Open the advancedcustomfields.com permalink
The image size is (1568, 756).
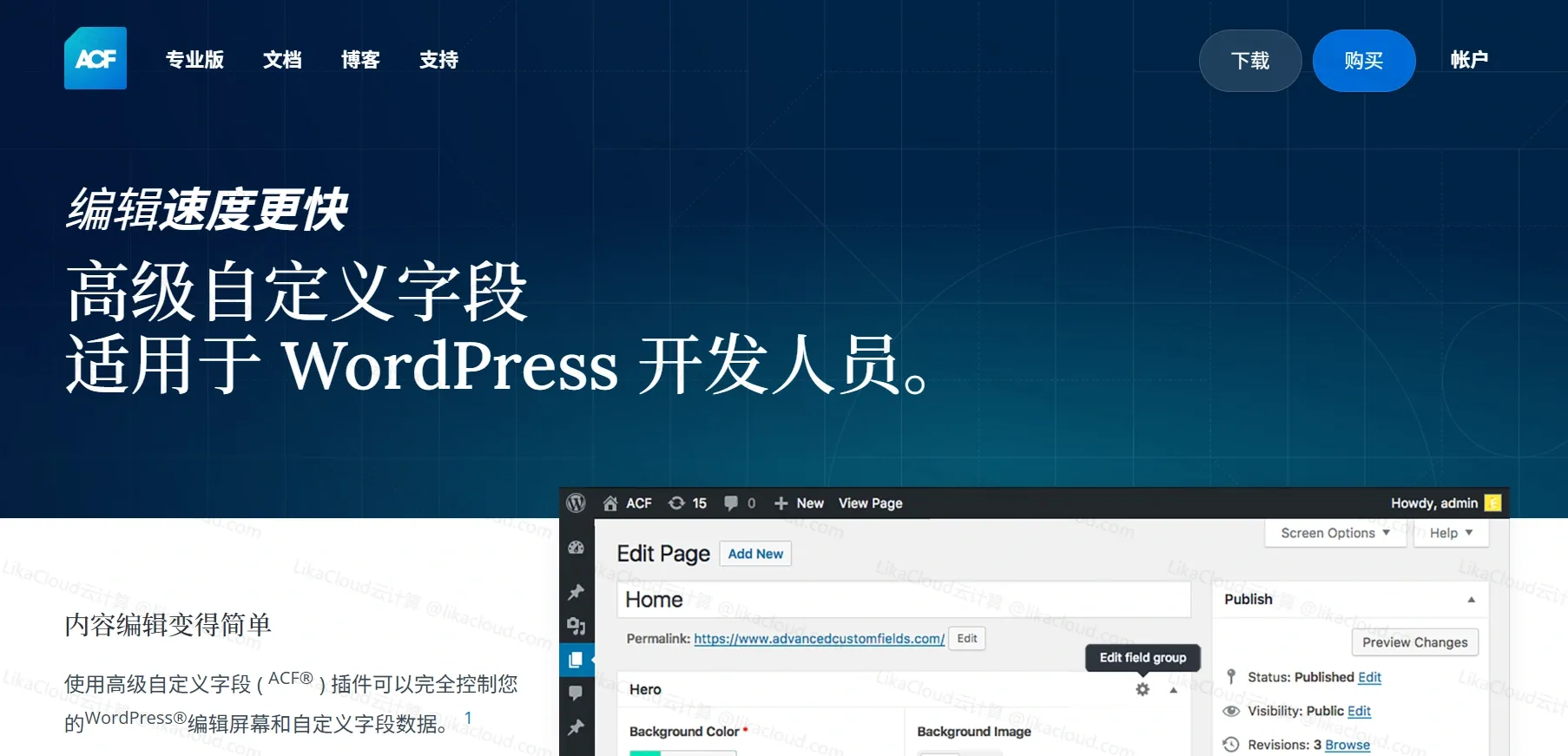click(819, 639)
